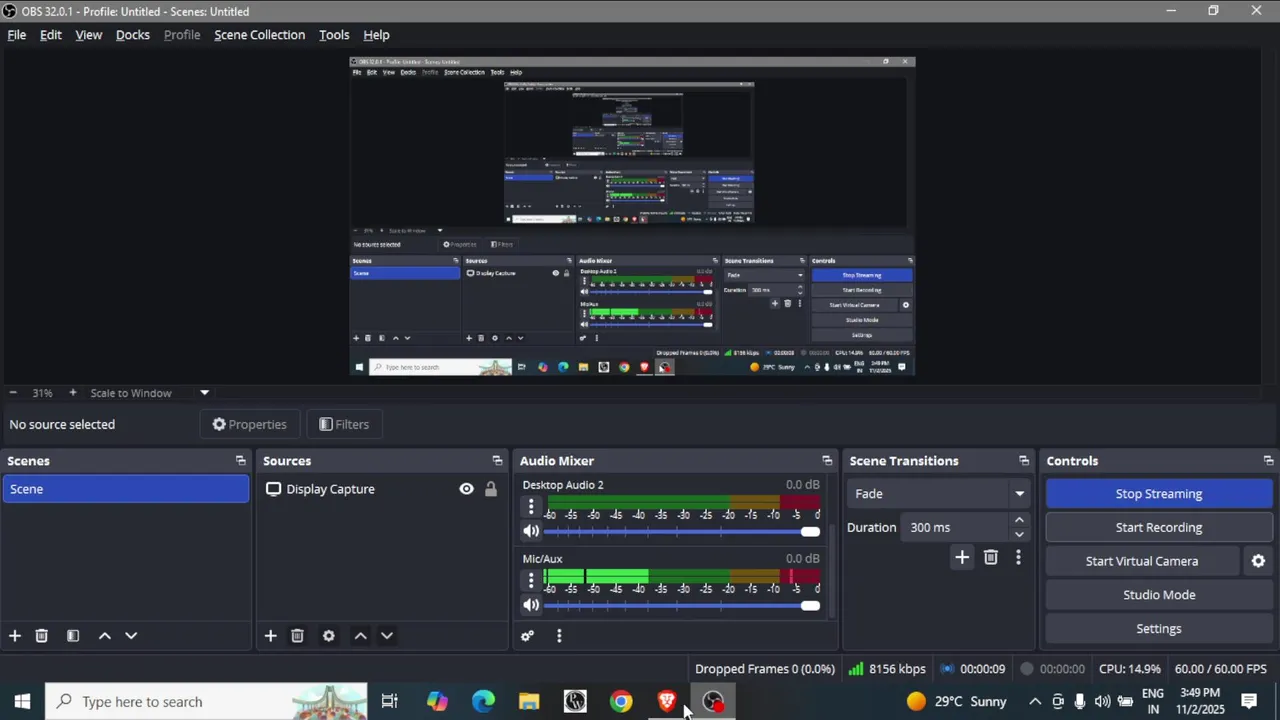
Task: Open Windows Start menu
Action: (x=22, y=702)
